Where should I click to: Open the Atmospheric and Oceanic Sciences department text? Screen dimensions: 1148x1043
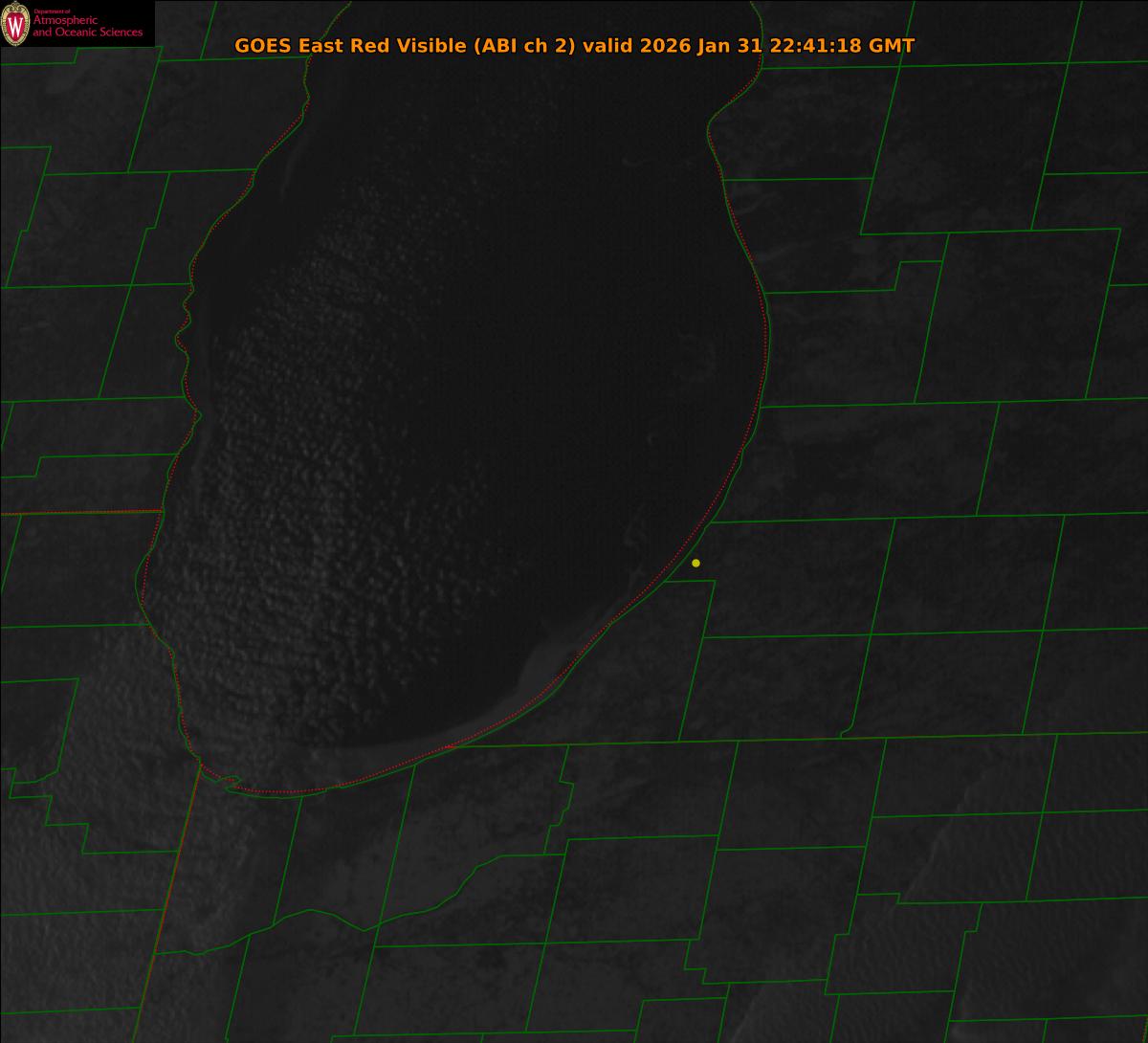[87, 26]
